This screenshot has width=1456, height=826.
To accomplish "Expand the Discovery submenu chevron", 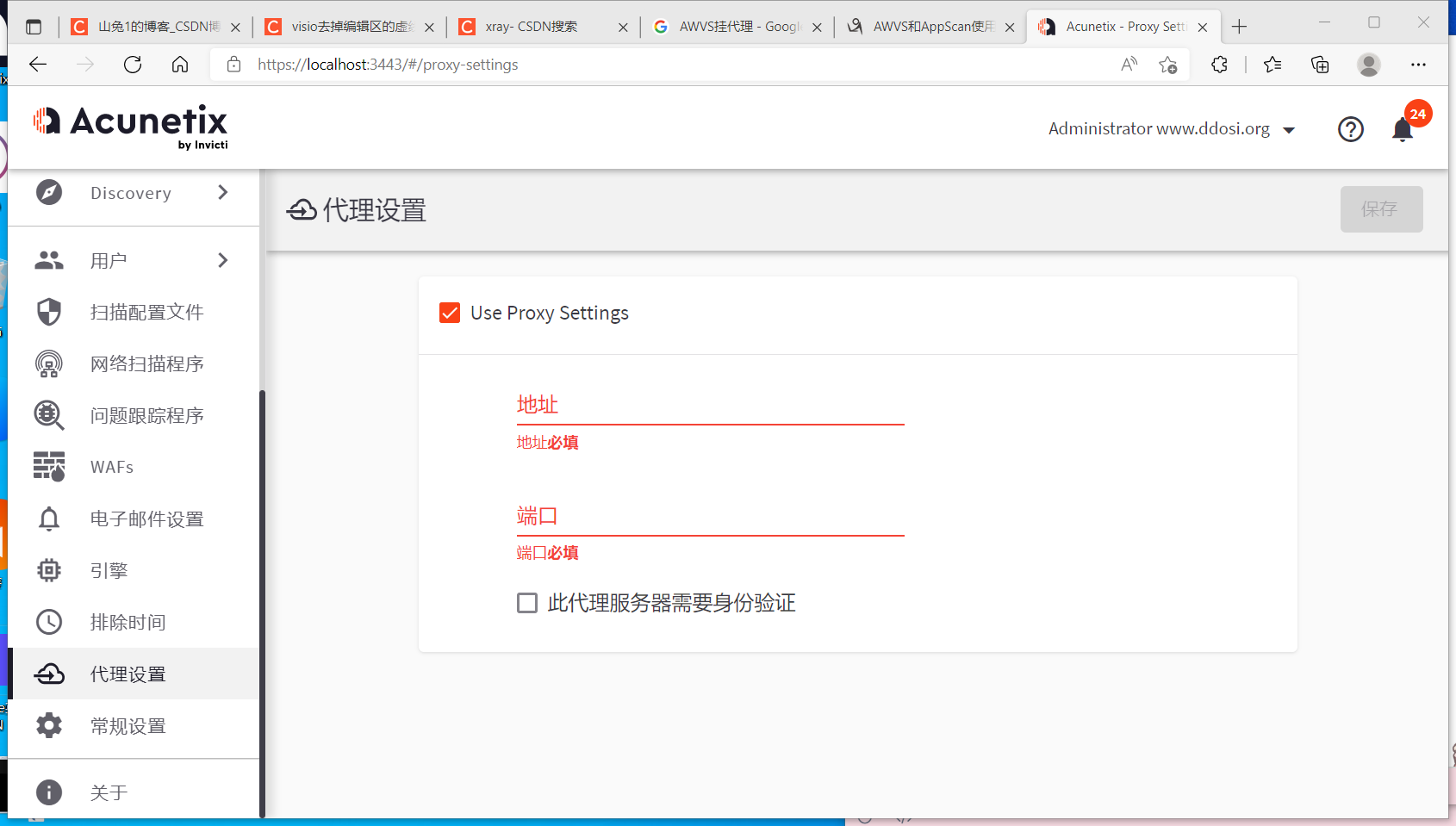I will pos(223,192).
